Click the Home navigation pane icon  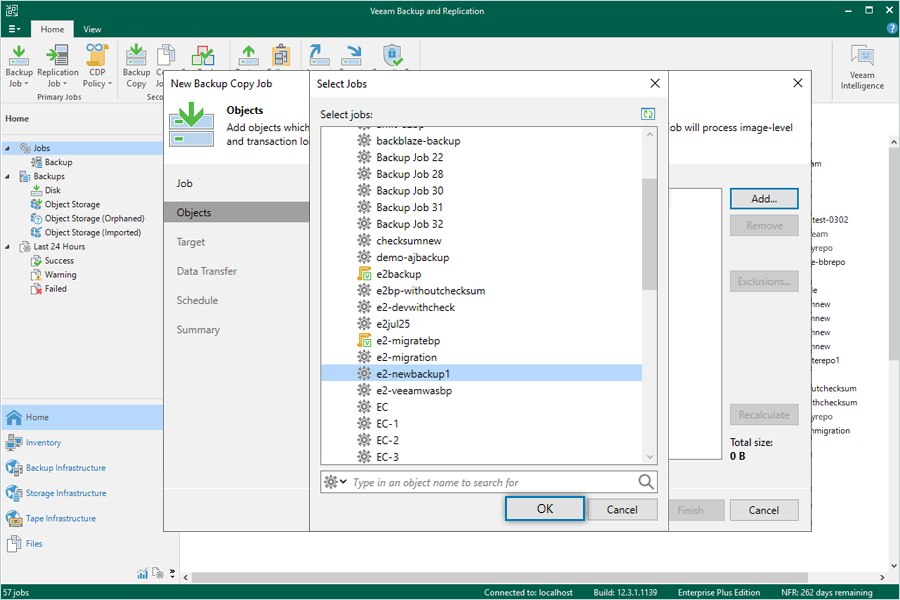click(x=14, y=417)
